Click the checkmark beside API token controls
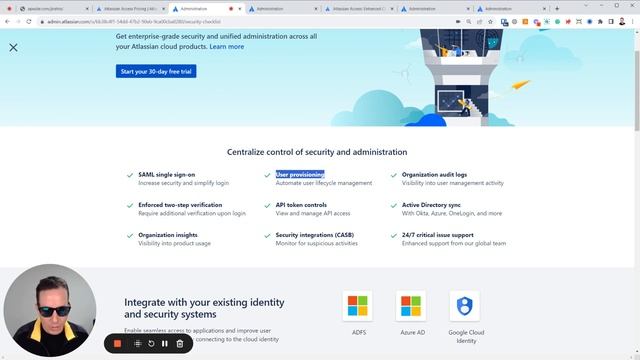 pyautogui.click(x=267, y=205)
